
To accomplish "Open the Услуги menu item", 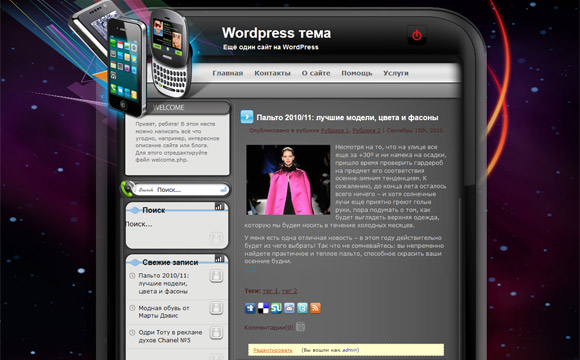I will click(396, 73).
